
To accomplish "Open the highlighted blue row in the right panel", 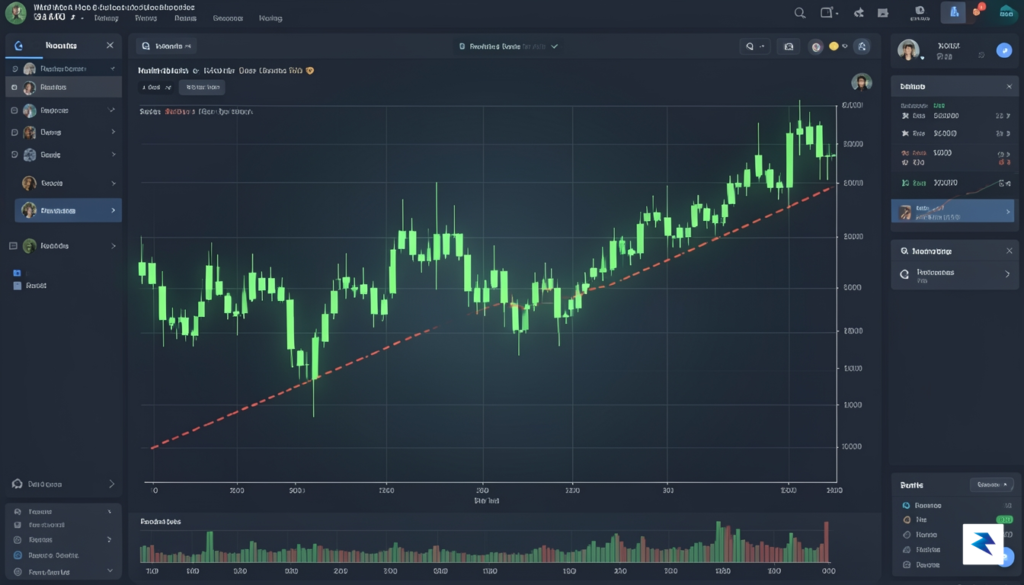I will [x=952, y=212].
